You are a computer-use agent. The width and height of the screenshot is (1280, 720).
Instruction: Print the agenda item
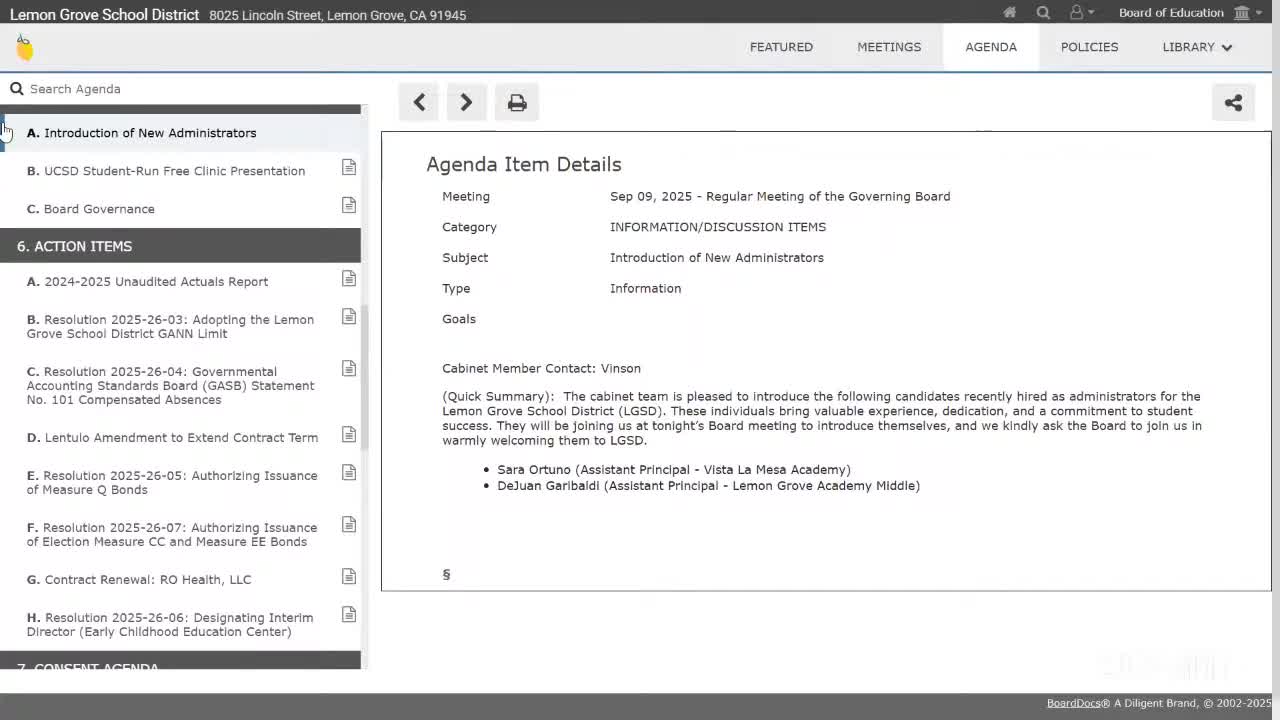pyautogui.click(x=517, y=102)
